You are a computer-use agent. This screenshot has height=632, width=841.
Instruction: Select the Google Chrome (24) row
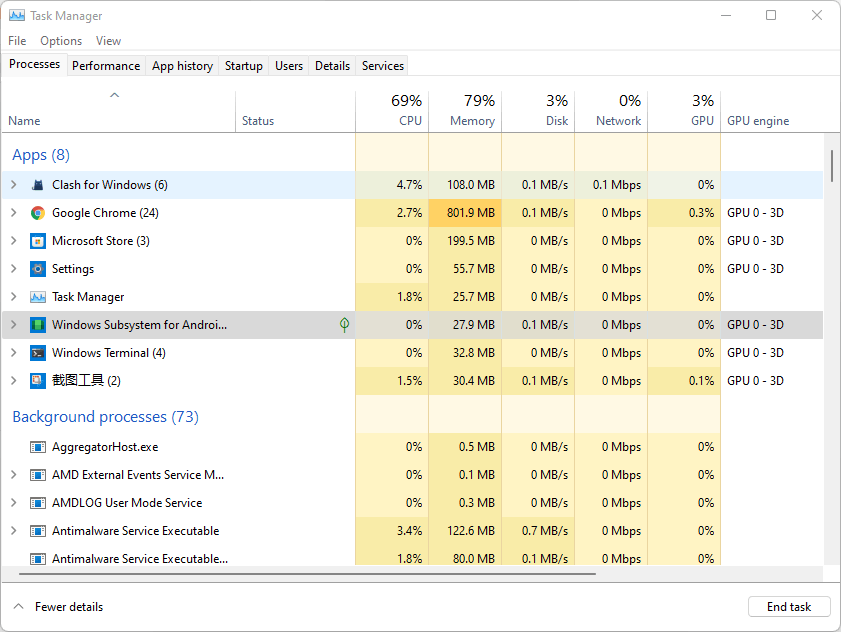coord(412,213)
